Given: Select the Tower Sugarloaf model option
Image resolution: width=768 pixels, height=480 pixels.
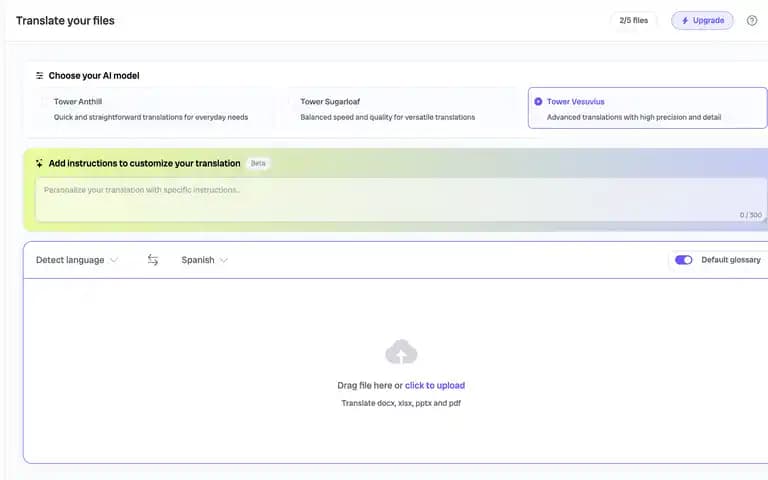Looking at the screenshot, I should [400, 109].
